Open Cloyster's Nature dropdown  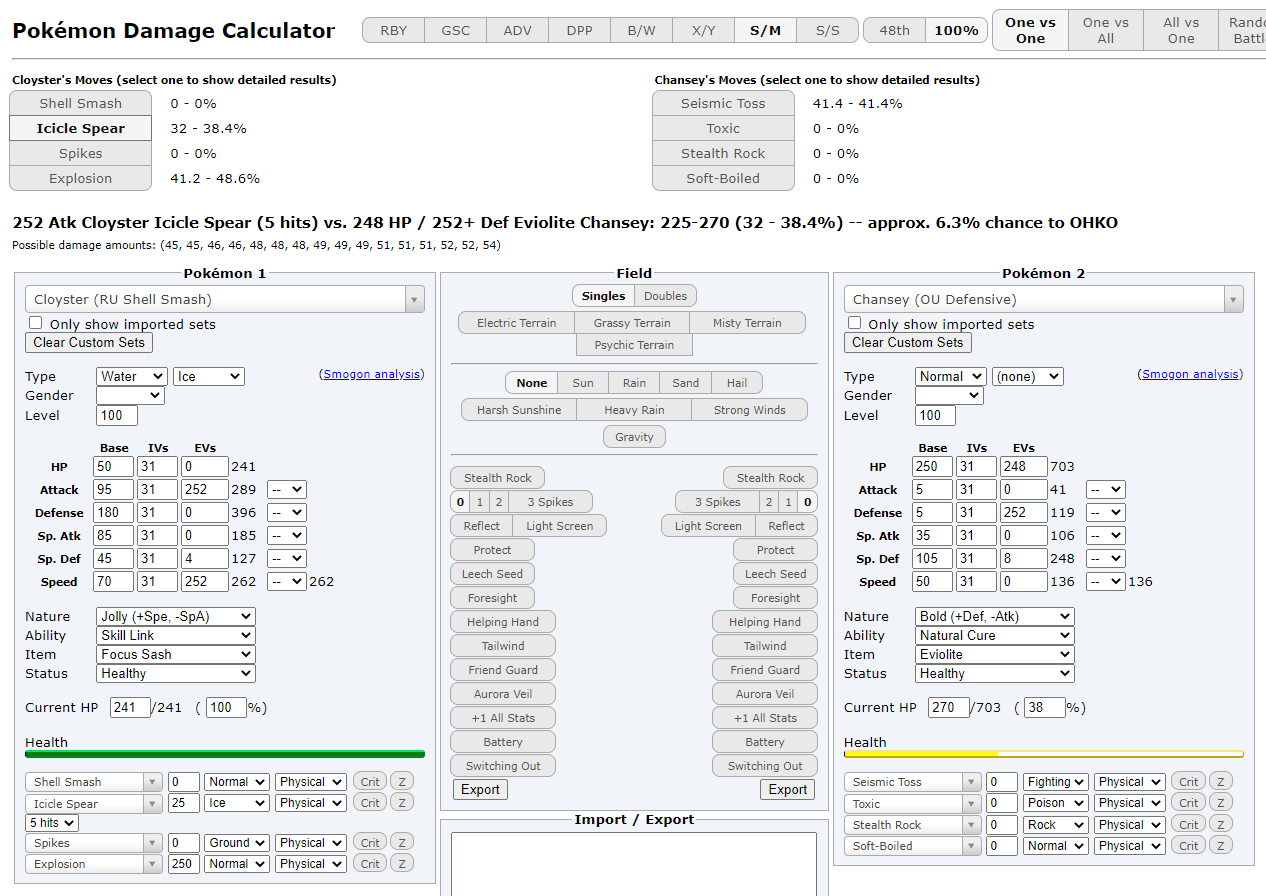click(176, 617)
